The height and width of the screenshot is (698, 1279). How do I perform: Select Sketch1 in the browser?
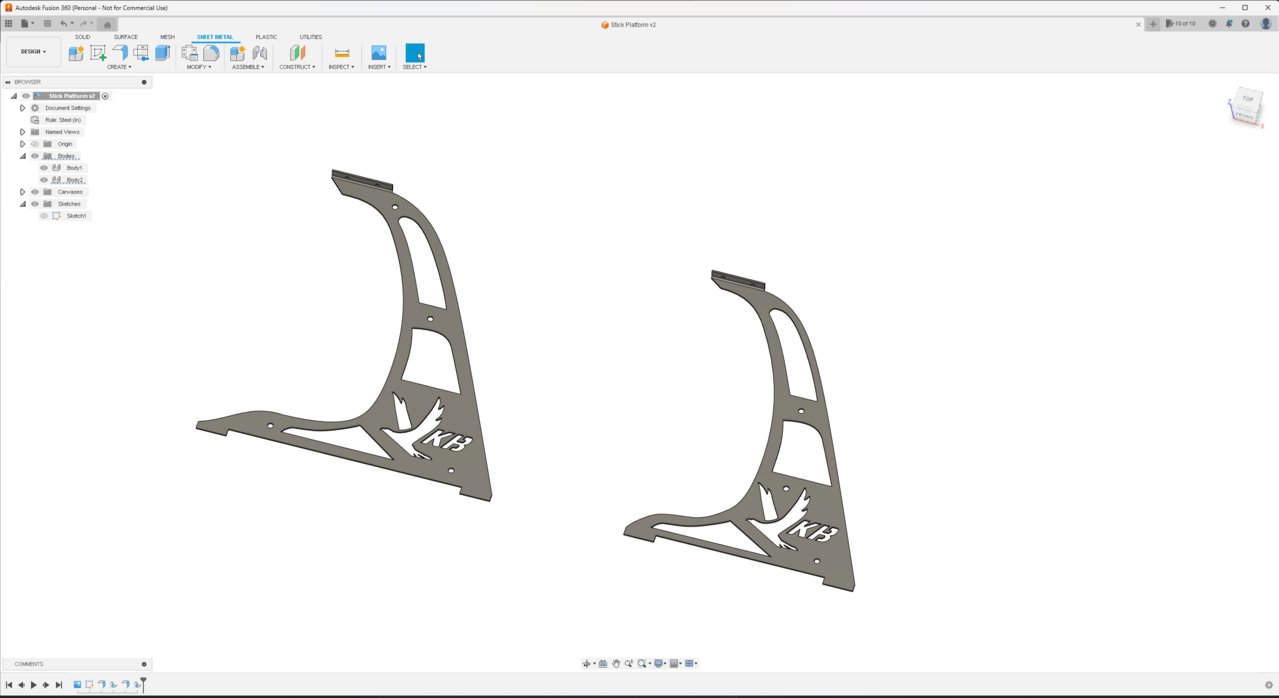tap(76, 216)
